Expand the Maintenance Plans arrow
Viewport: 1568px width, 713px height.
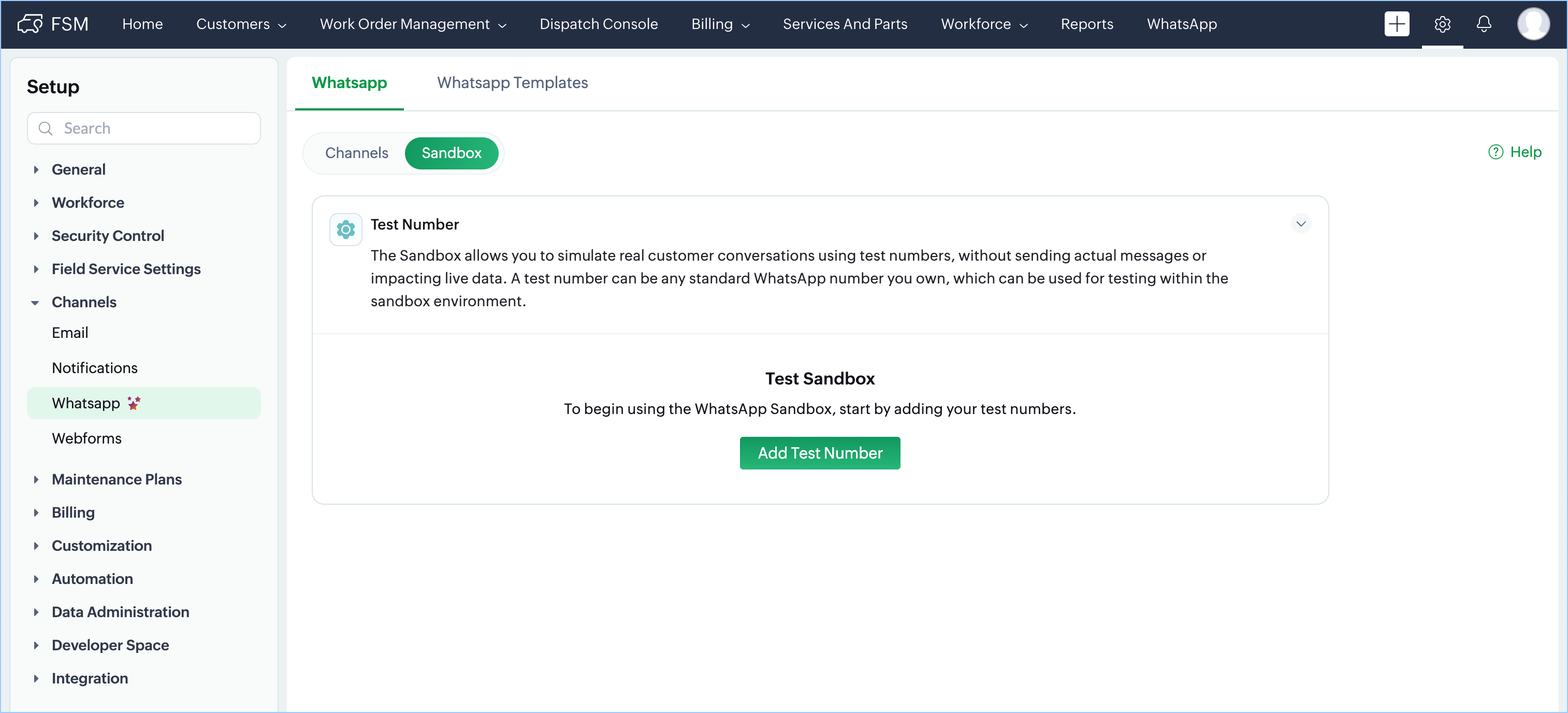point(36,479)
